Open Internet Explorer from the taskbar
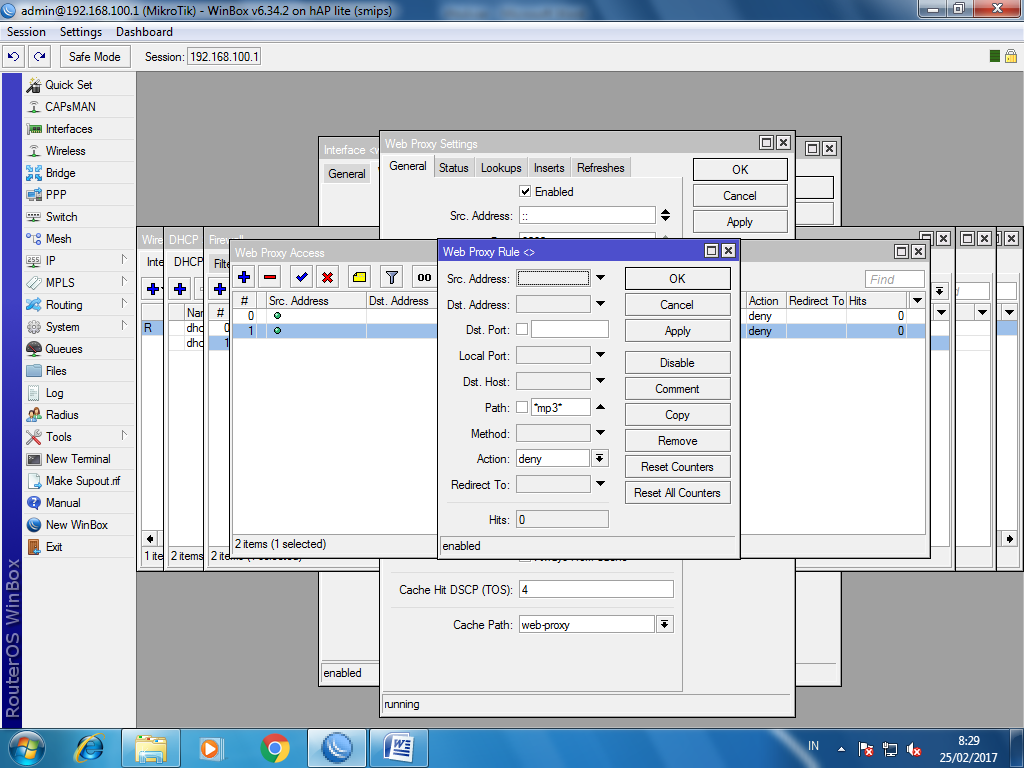The width and height of the screenshot is (1024, 768). 89,748
